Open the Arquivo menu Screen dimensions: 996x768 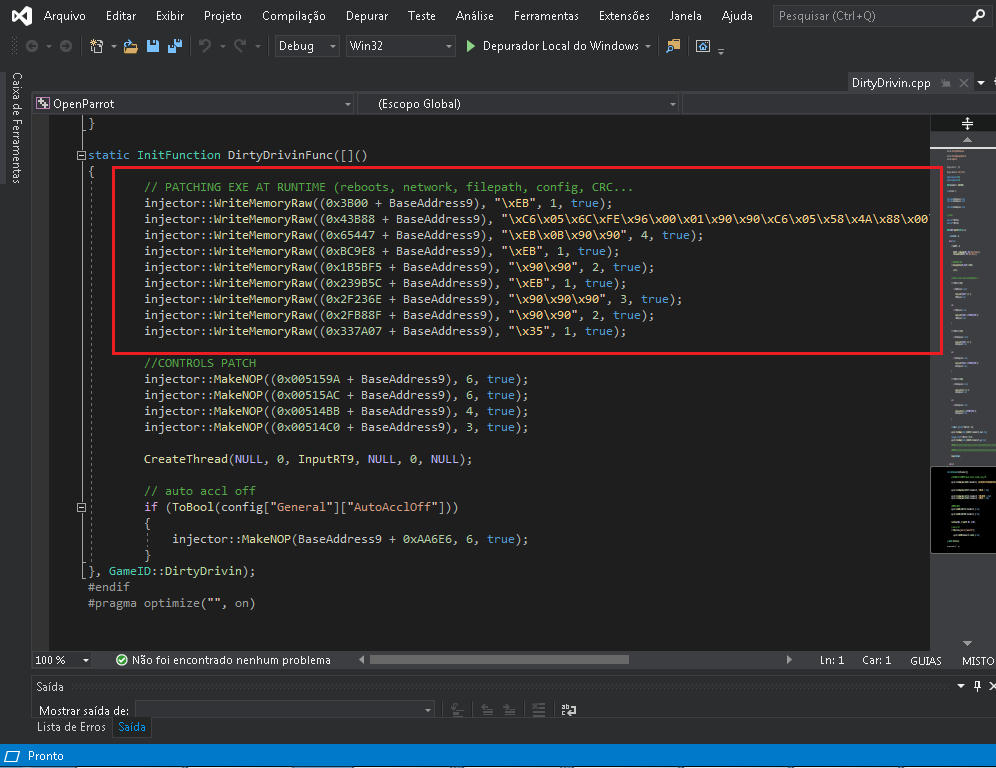tap(65, 16)
